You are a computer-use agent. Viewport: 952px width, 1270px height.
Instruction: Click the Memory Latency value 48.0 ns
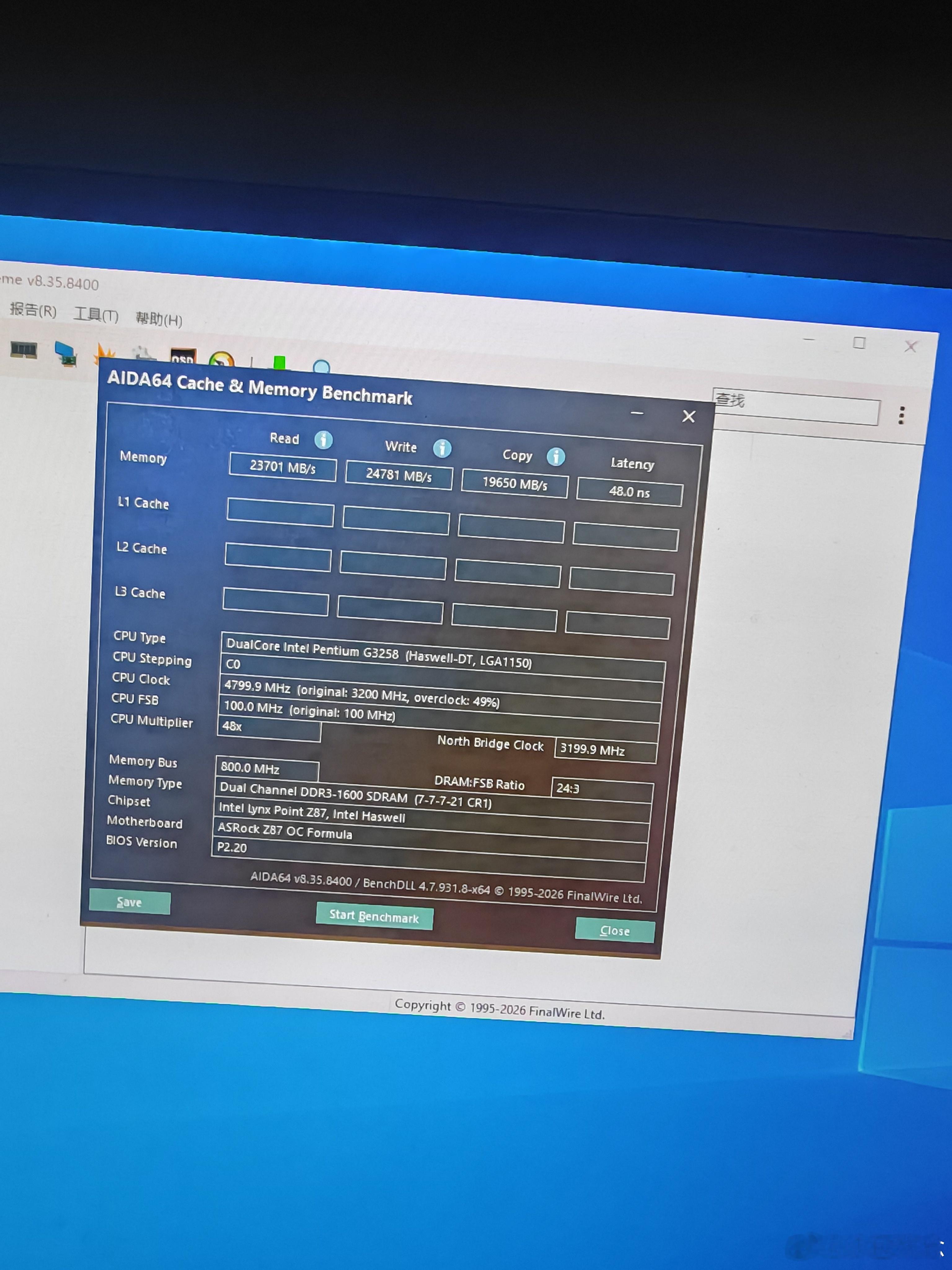(x=629, y=492)
